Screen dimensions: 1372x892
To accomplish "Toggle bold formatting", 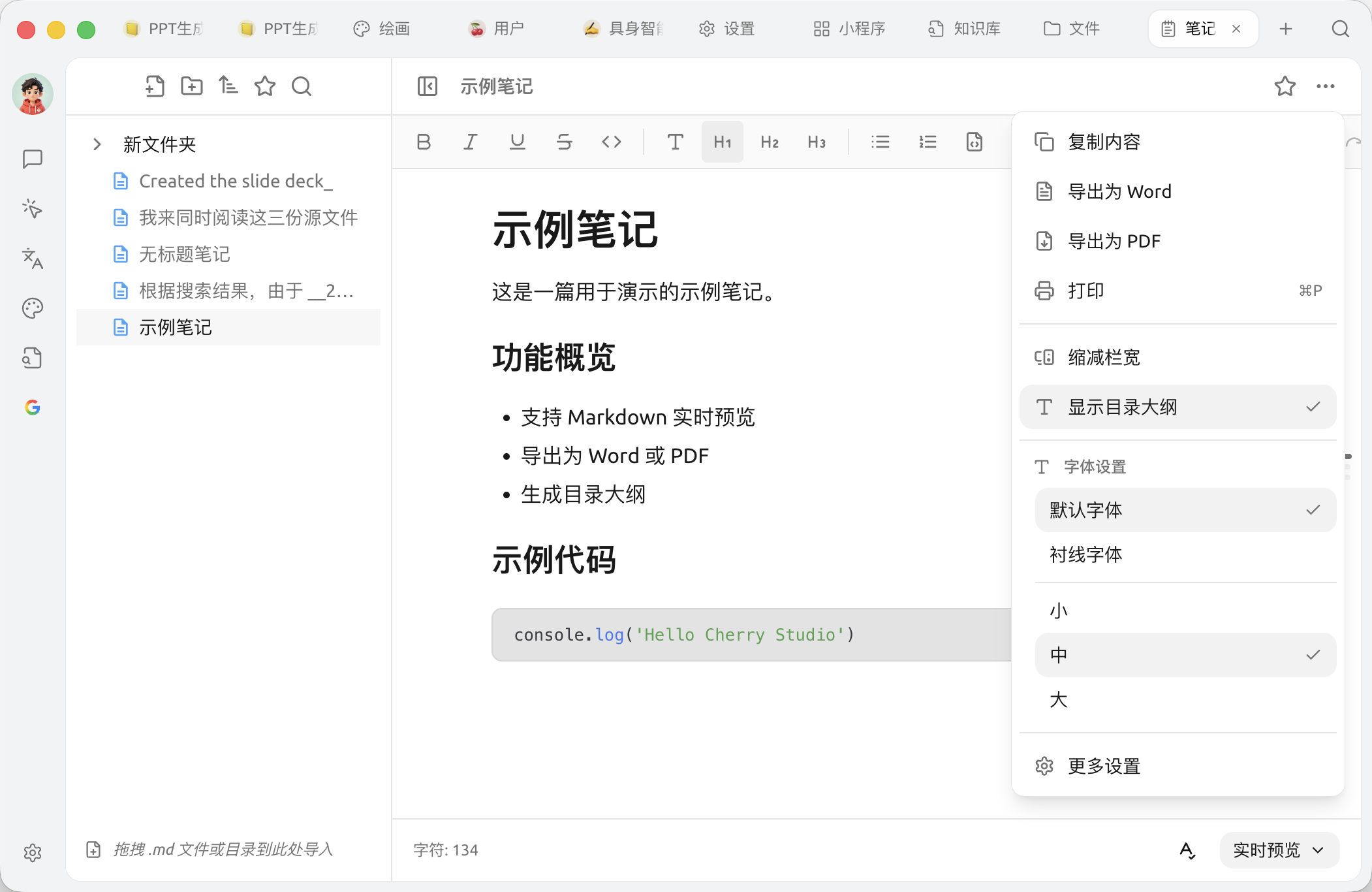I will (x=424, y=142).
